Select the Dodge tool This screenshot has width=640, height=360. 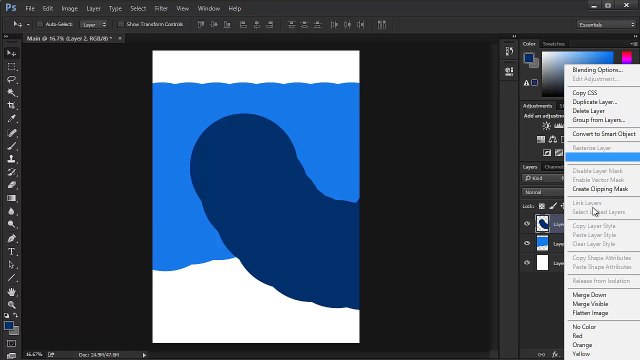pos(11,224)
